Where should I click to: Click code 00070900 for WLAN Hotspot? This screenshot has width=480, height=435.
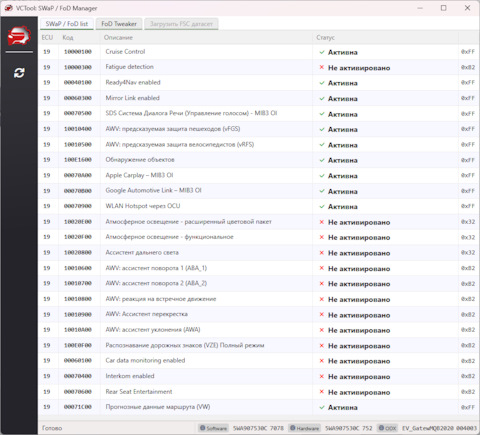(x=78, y=206)
